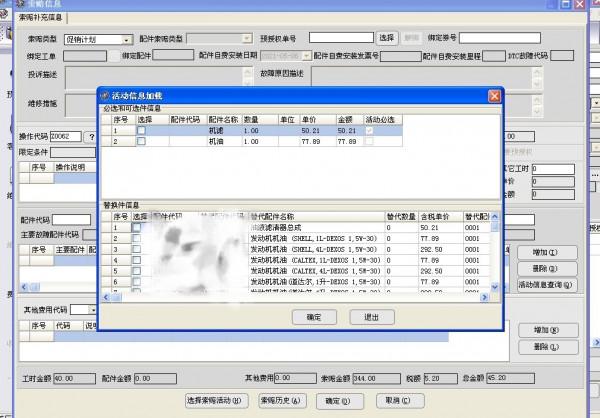This screenshot has height=418, width=600.
Task: Click the 50.21 value in the 金额 column
Action: point(349,131)
